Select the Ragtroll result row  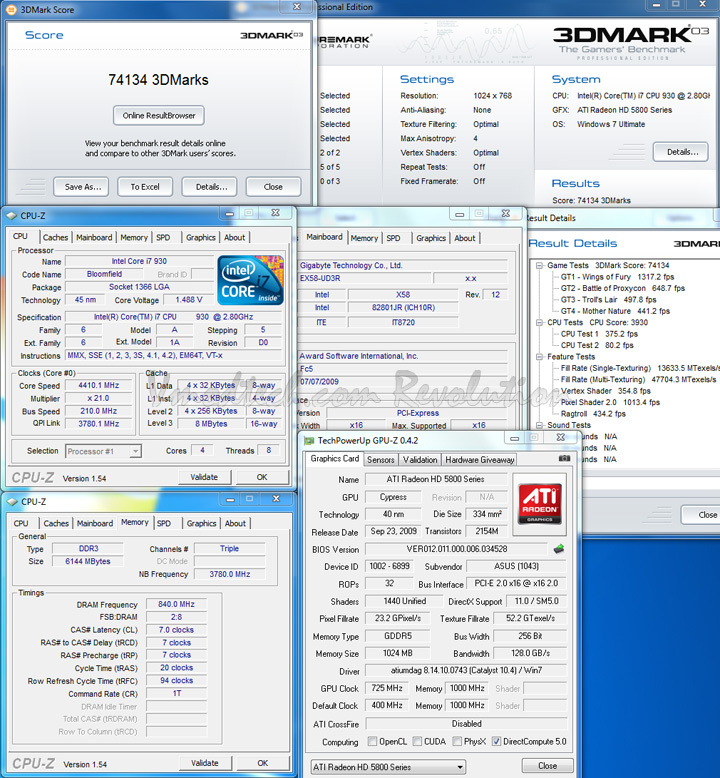coord(593,414)
